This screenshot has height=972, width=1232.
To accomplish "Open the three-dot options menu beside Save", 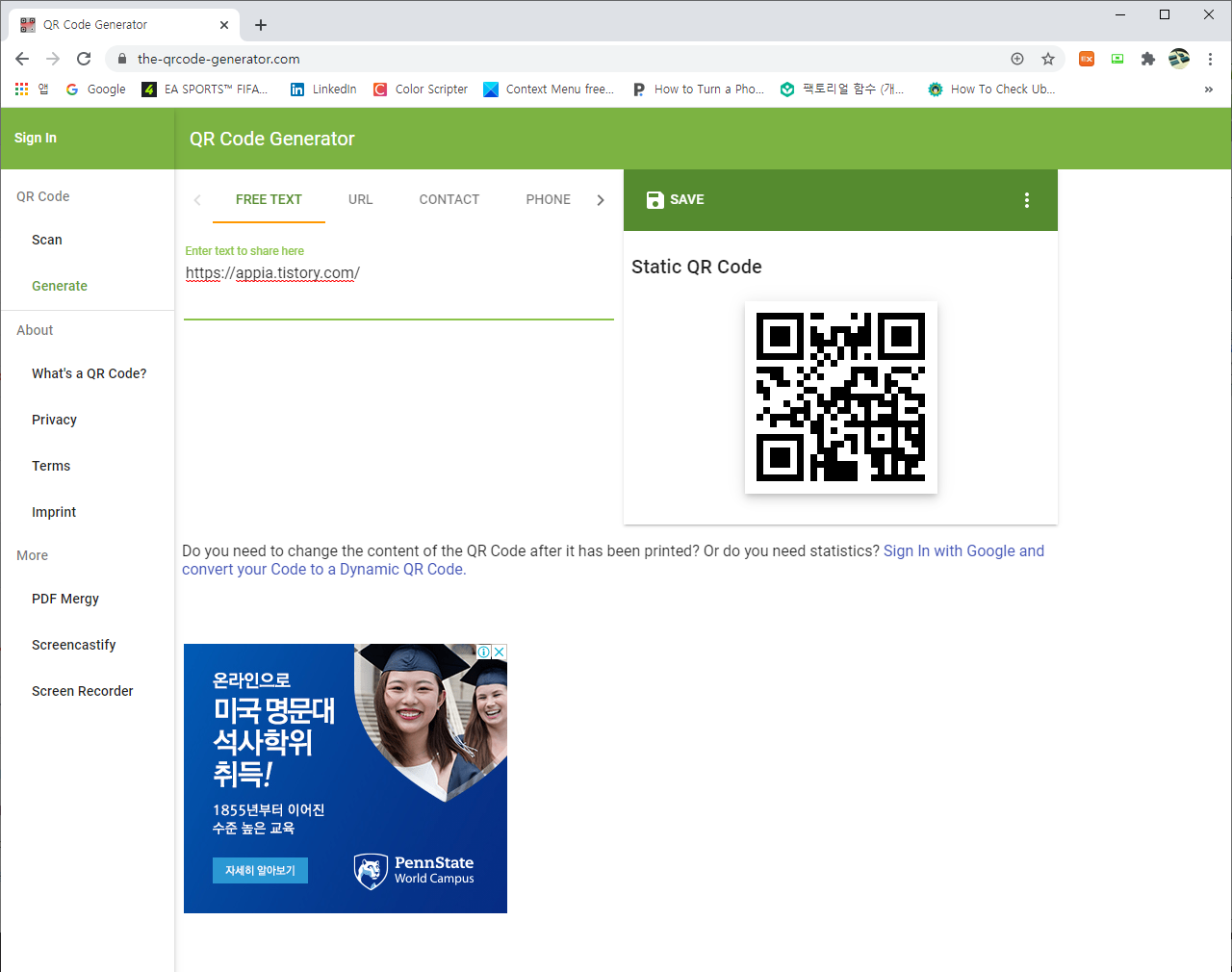I will click(x=1027, y=200).
